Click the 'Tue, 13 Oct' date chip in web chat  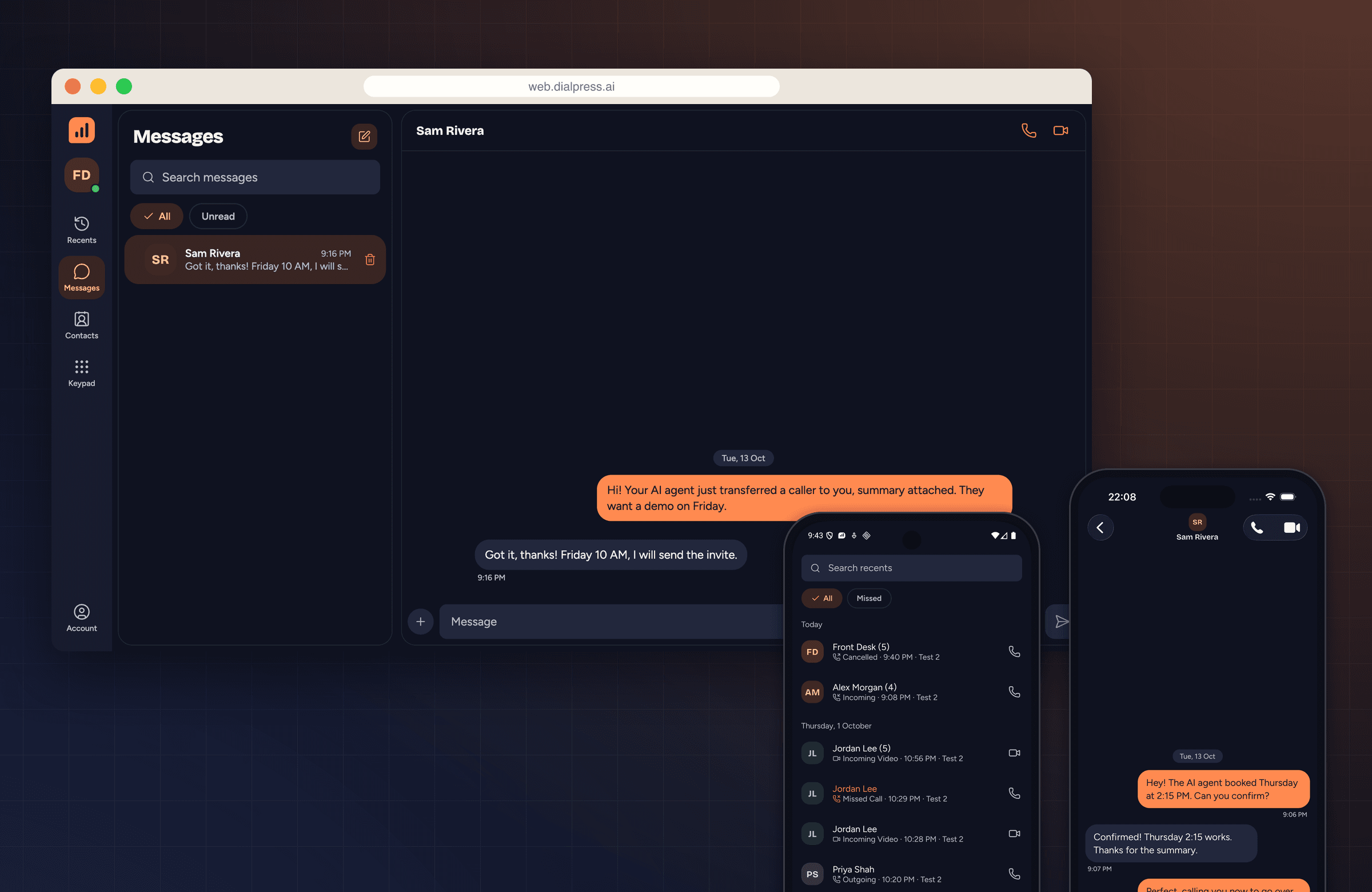click(743, 459)
